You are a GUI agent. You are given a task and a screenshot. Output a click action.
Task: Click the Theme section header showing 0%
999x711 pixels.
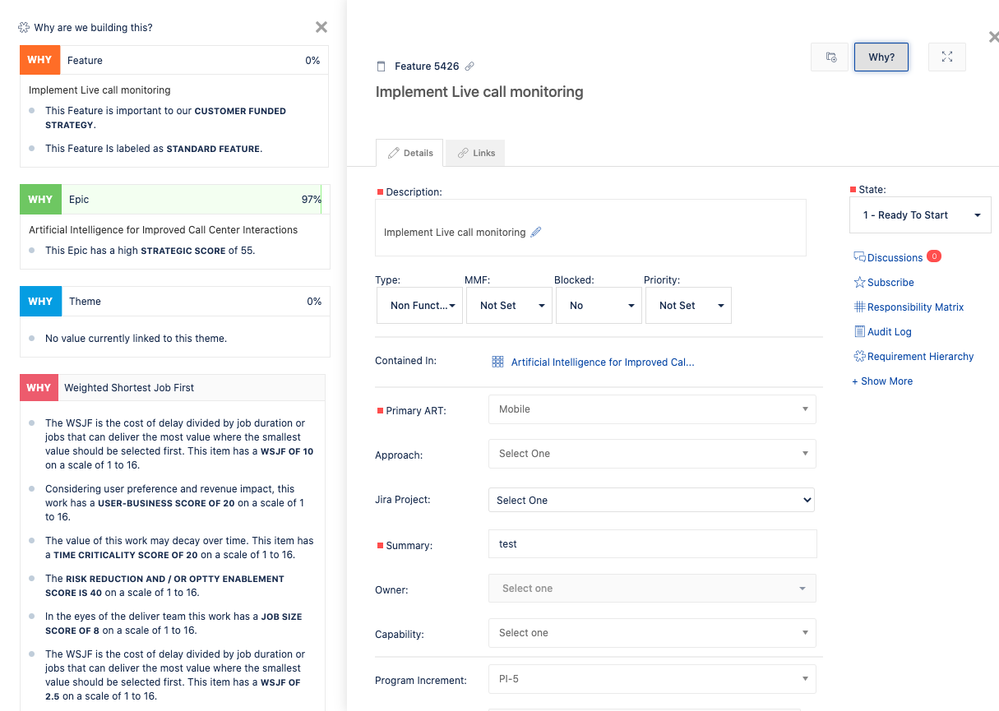[175, 301]
